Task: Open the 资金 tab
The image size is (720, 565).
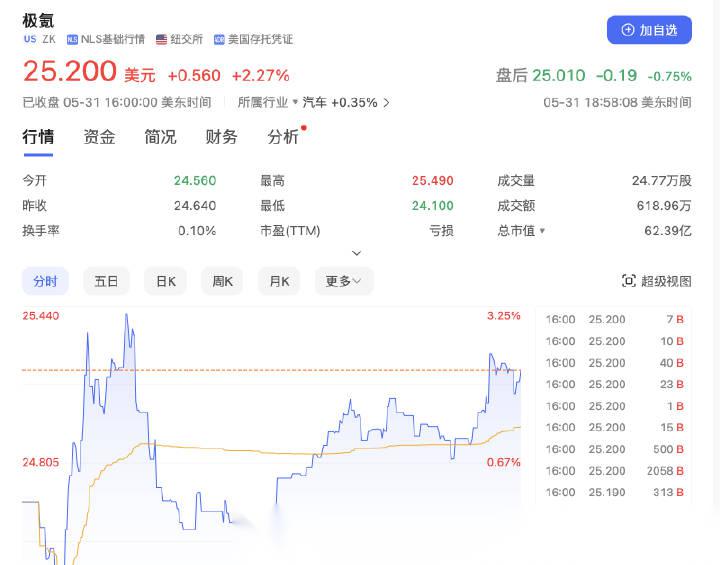Action: tap(99, 137)
